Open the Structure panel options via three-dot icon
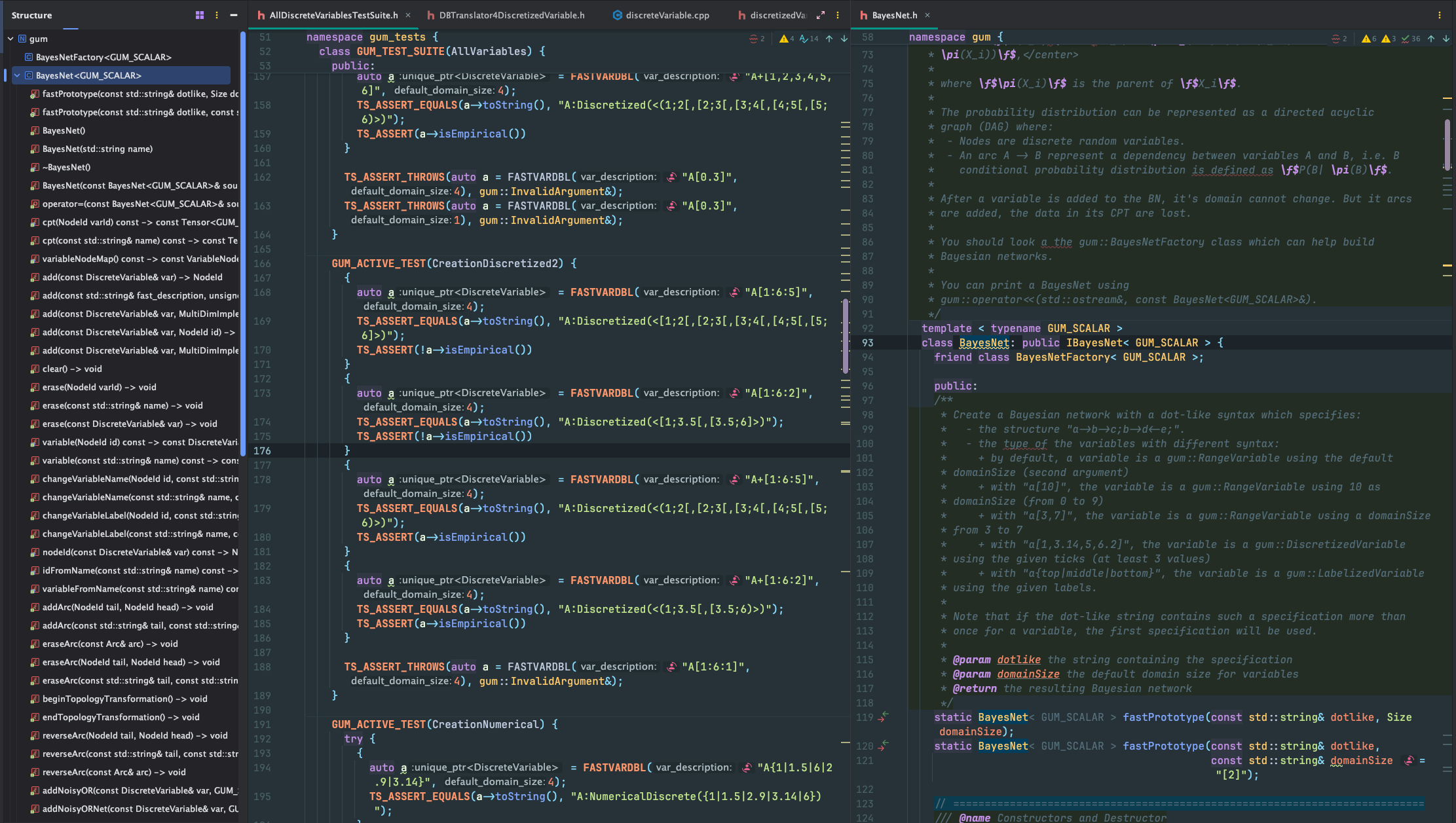This screenshot has width=1456, height=823. [x=217, y=14]
